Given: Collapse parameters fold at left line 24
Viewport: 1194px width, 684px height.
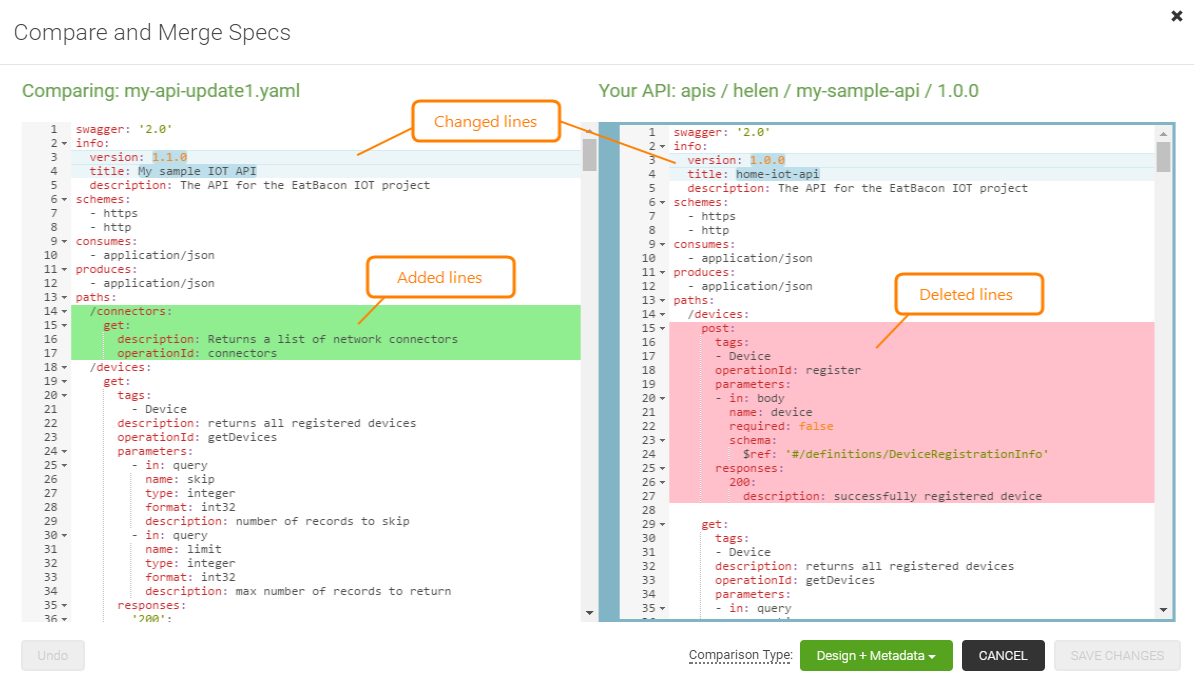Looking at the screenshot, I should coord(64,452).
